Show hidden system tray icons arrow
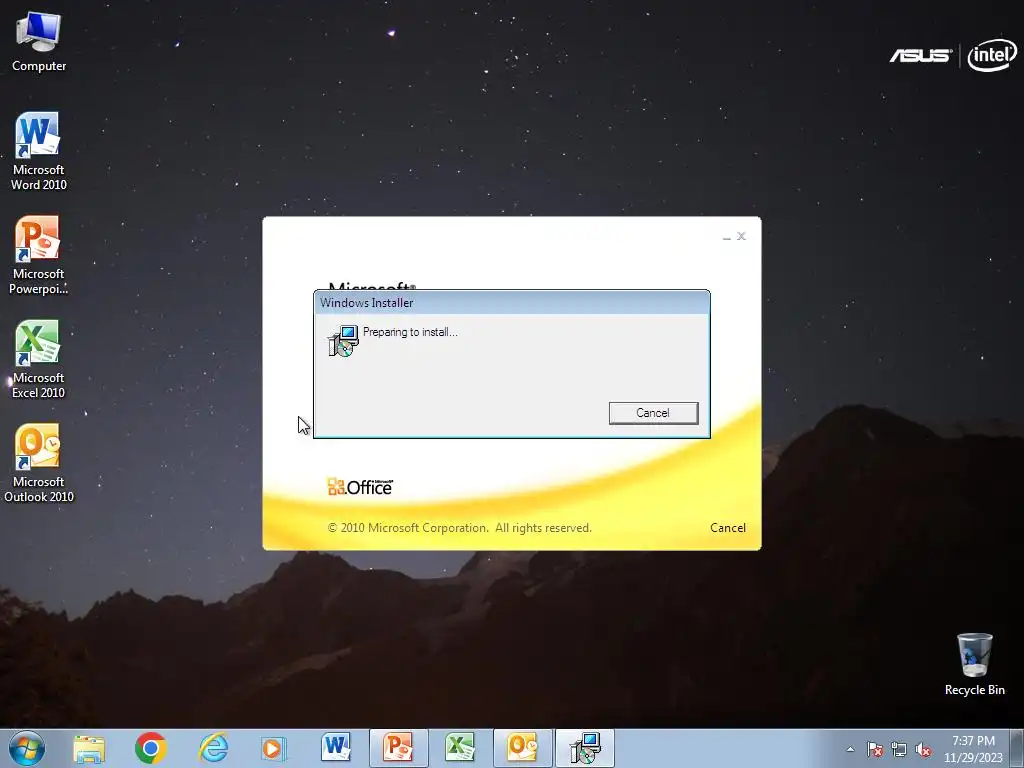Image resolution: width=1024 pixels, height=768 pixels. coord(850,749)
